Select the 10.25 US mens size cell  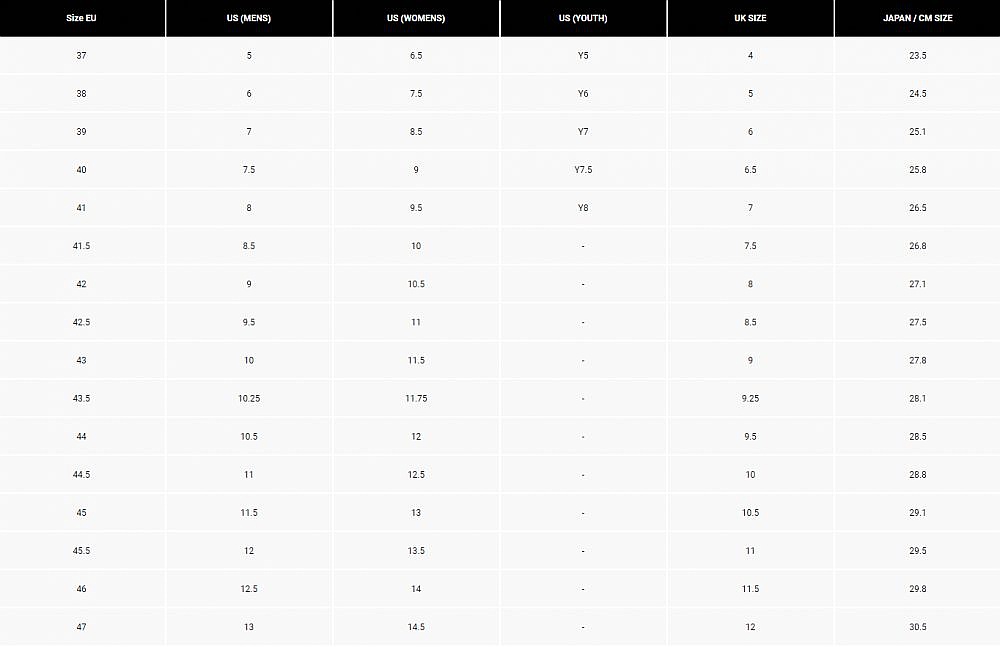click(x=249, y=398)
